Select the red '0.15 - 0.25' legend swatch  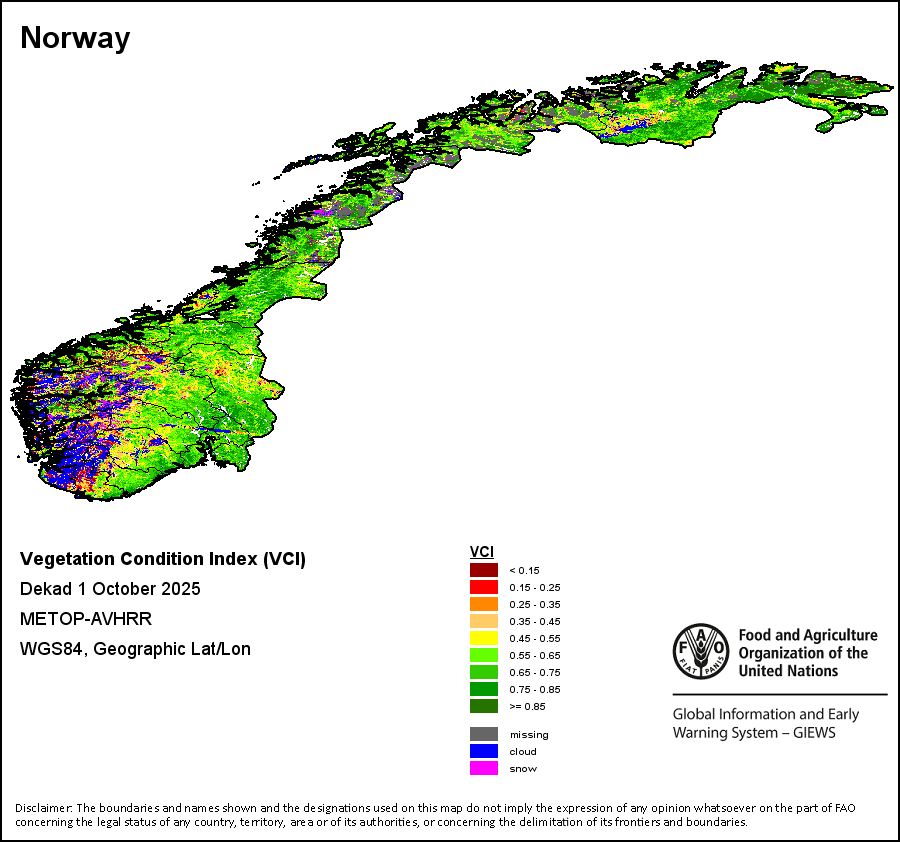pos(484,587)
